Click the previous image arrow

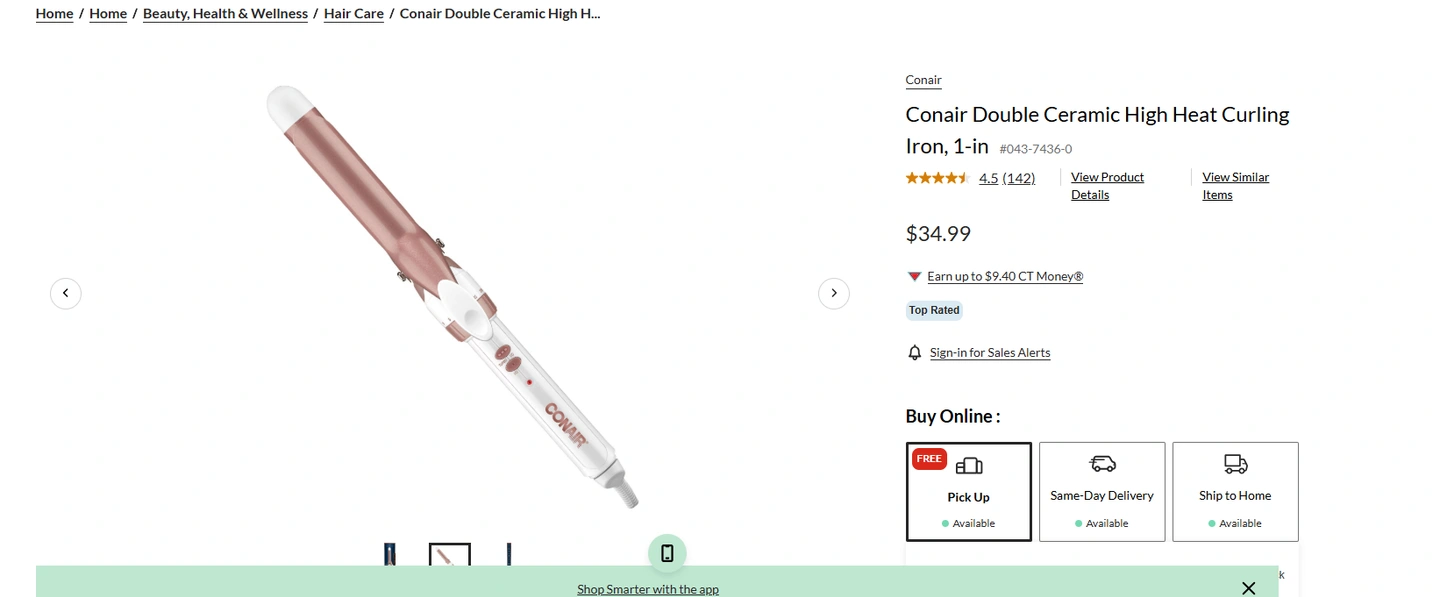click(66, 293)
